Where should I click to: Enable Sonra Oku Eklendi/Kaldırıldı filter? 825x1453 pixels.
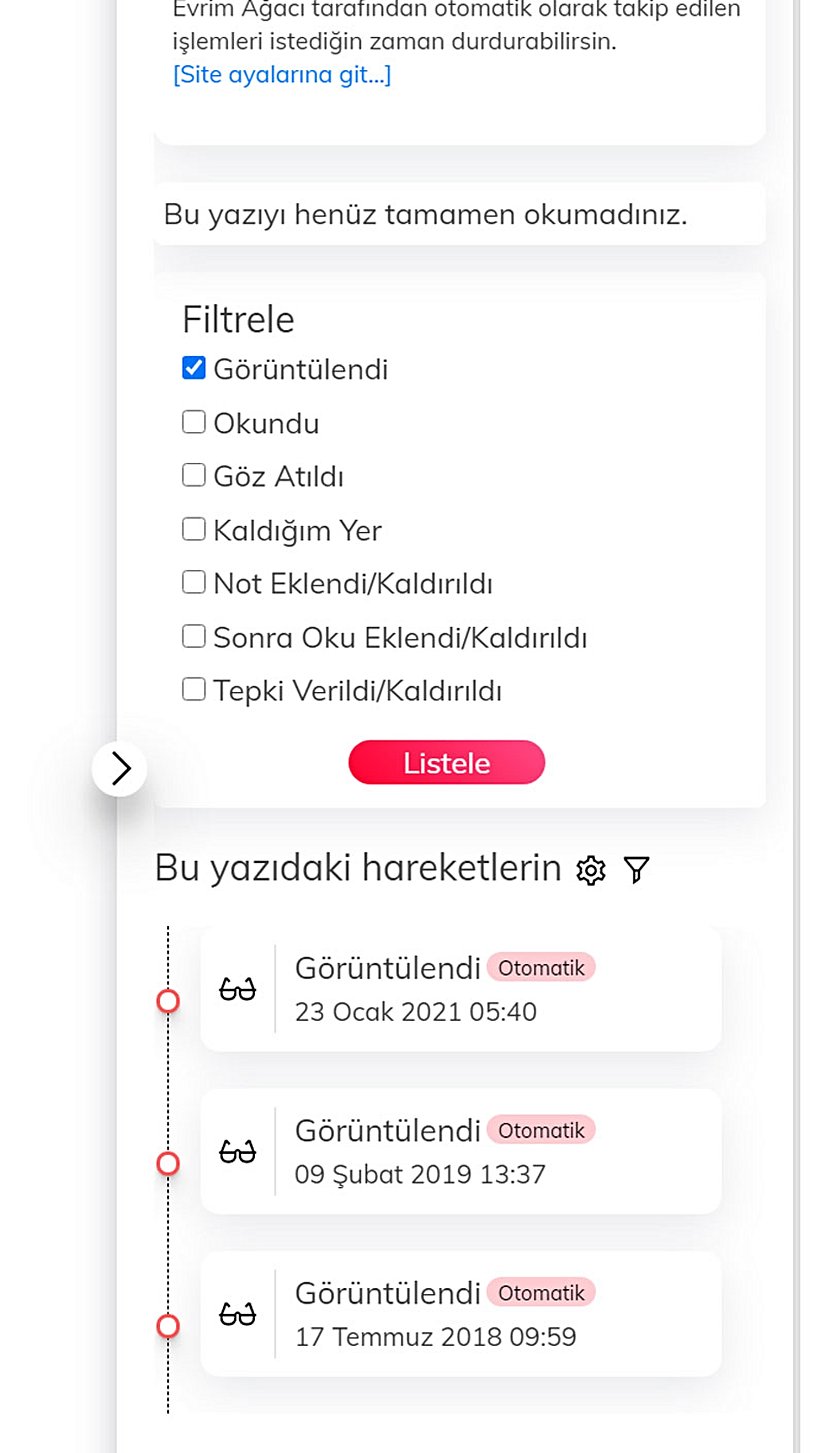tap(194, 636)
